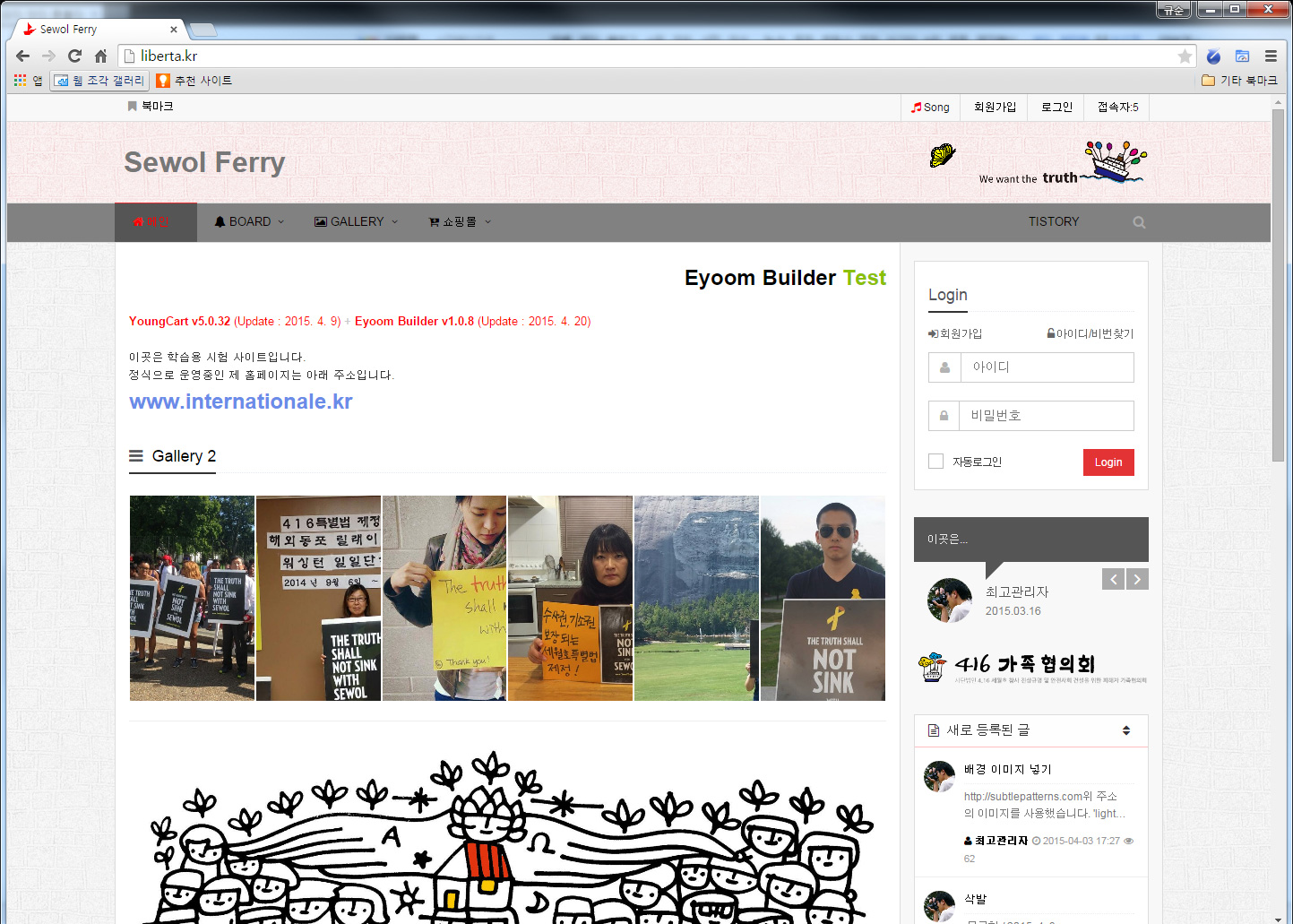Open the post 배경 이미지 넣기

click(x=1008, y=769)
